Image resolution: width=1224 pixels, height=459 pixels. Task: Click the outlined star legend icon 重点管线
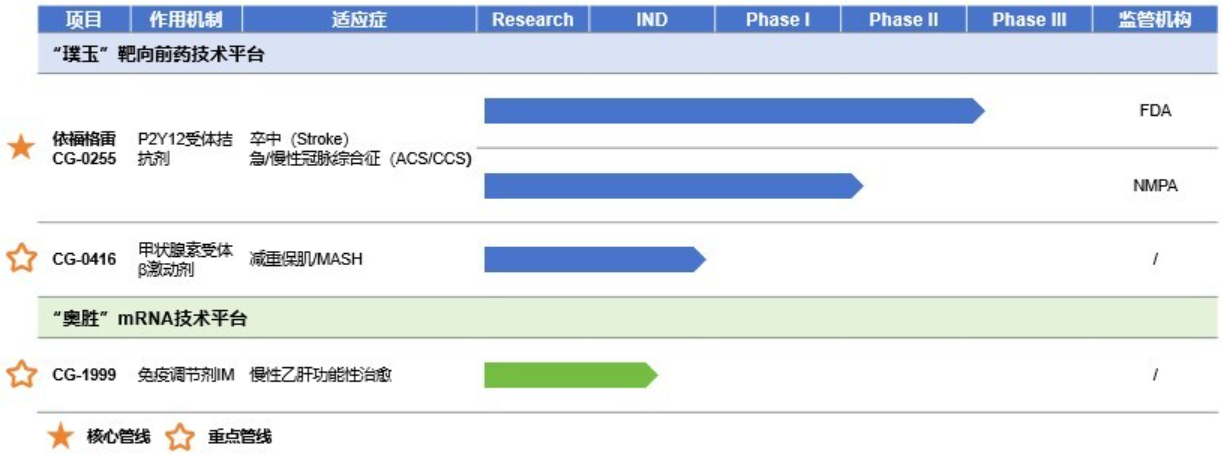coord(180,437)
